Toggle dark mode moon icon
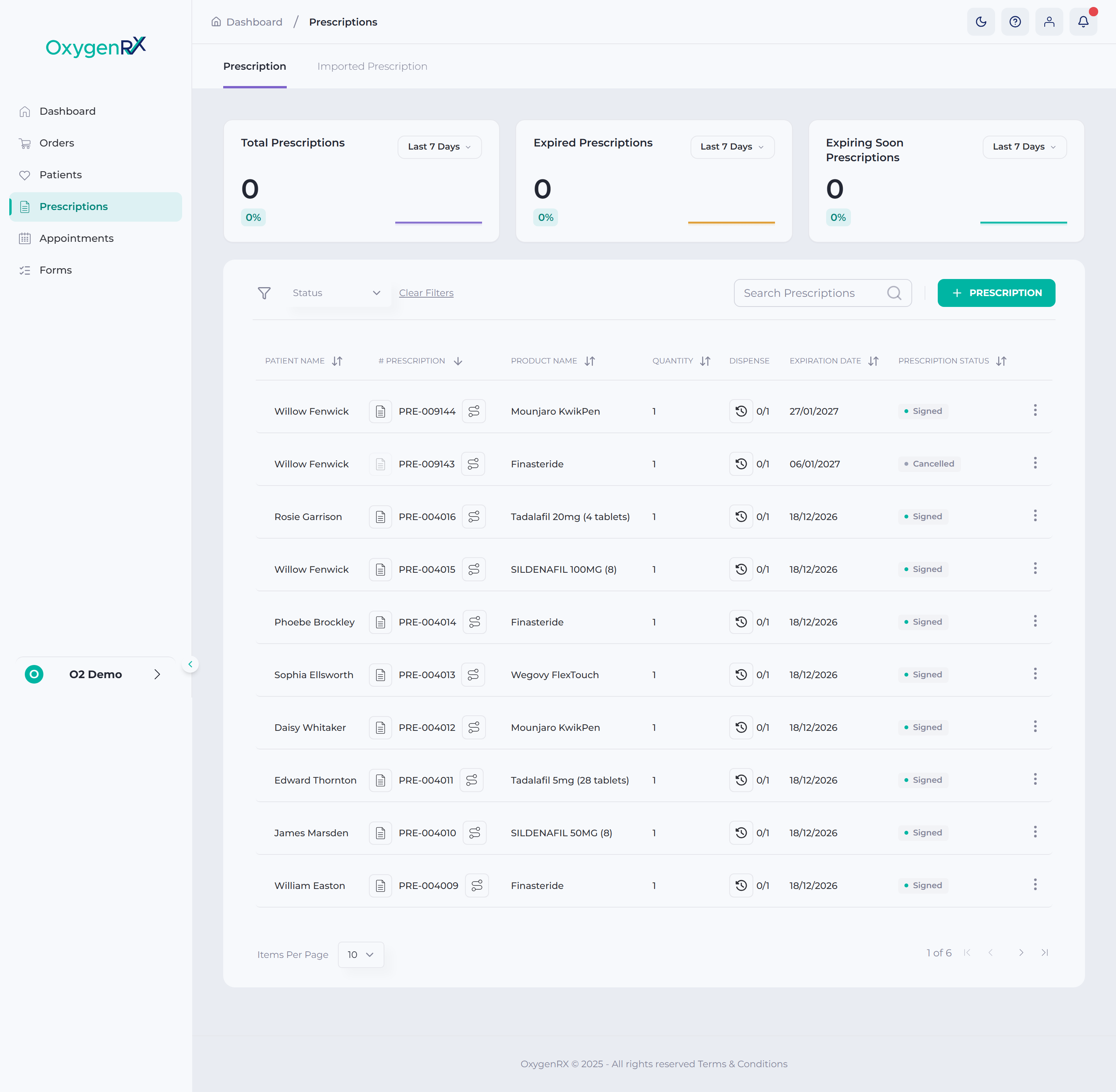 click(x=981, y=22)
